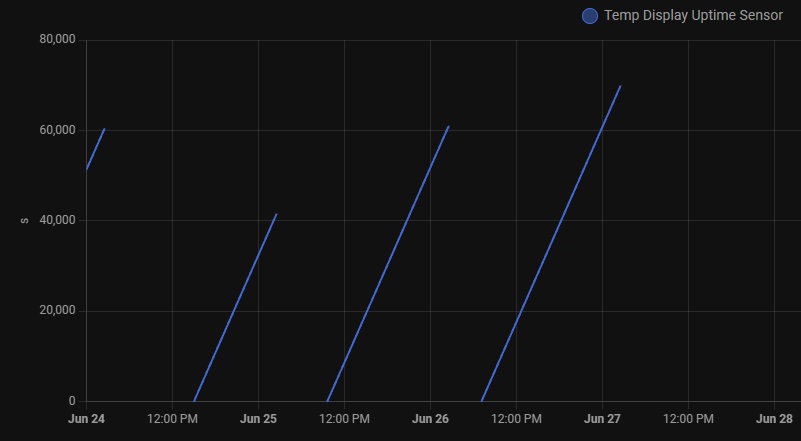Screen dimensions: 801x441
Task: Click the 80,000 y-axis label
Action: pyautogui.click(x=57, y=39)
